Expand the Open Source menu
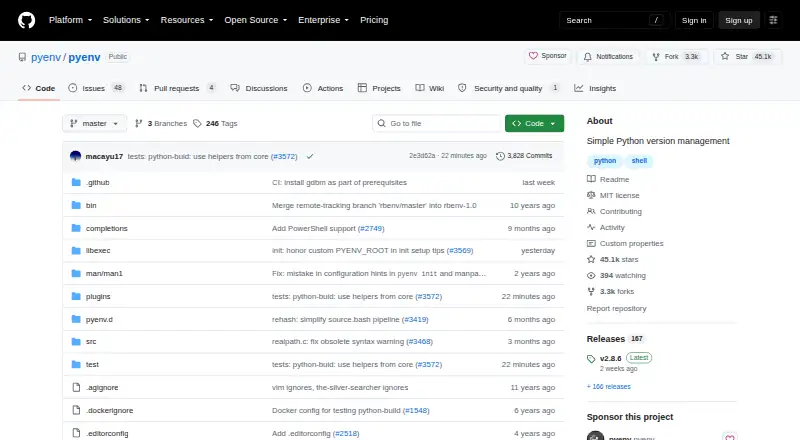The height and width of the screenshot is (440, 800). click(x=256, y=20)
